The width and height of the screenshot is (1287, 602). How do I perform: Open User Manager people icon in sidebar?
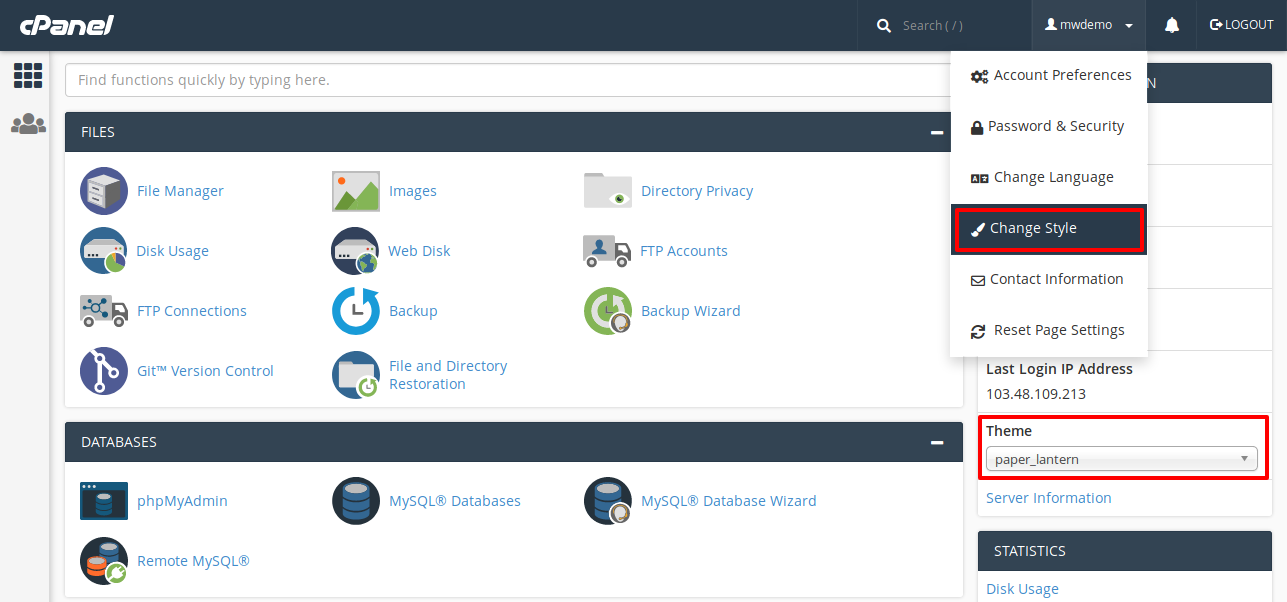pyautogui.click(x=28, y=124)
